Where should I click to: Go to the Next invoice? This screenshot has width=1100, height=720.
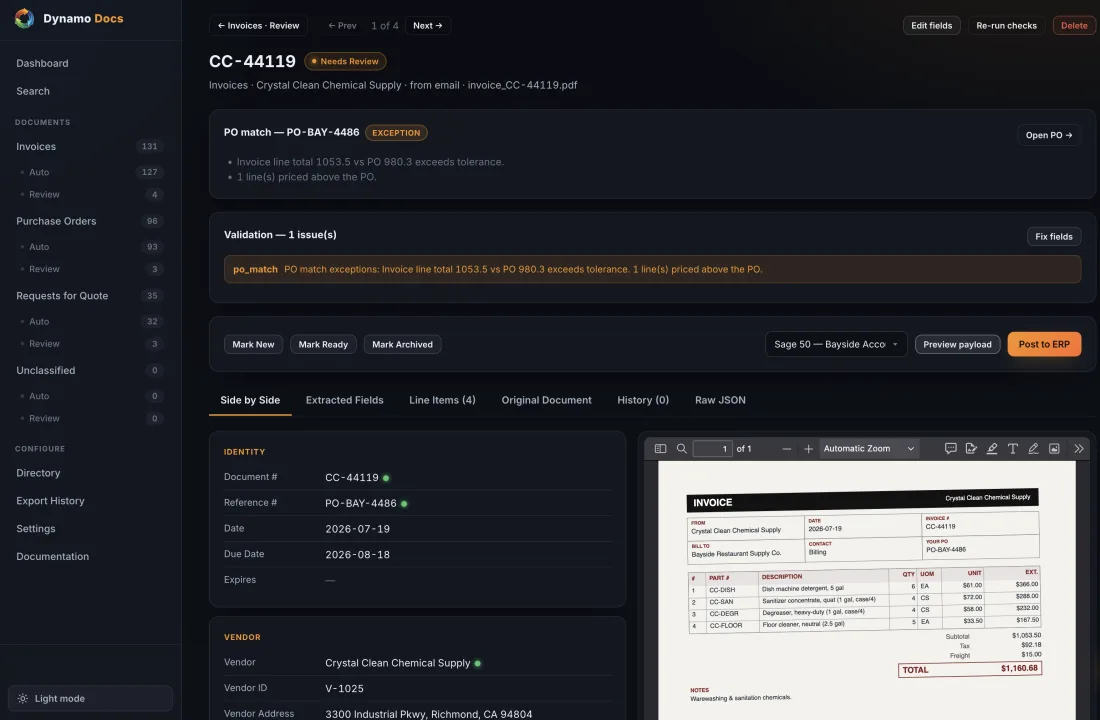tap(427, 25)
